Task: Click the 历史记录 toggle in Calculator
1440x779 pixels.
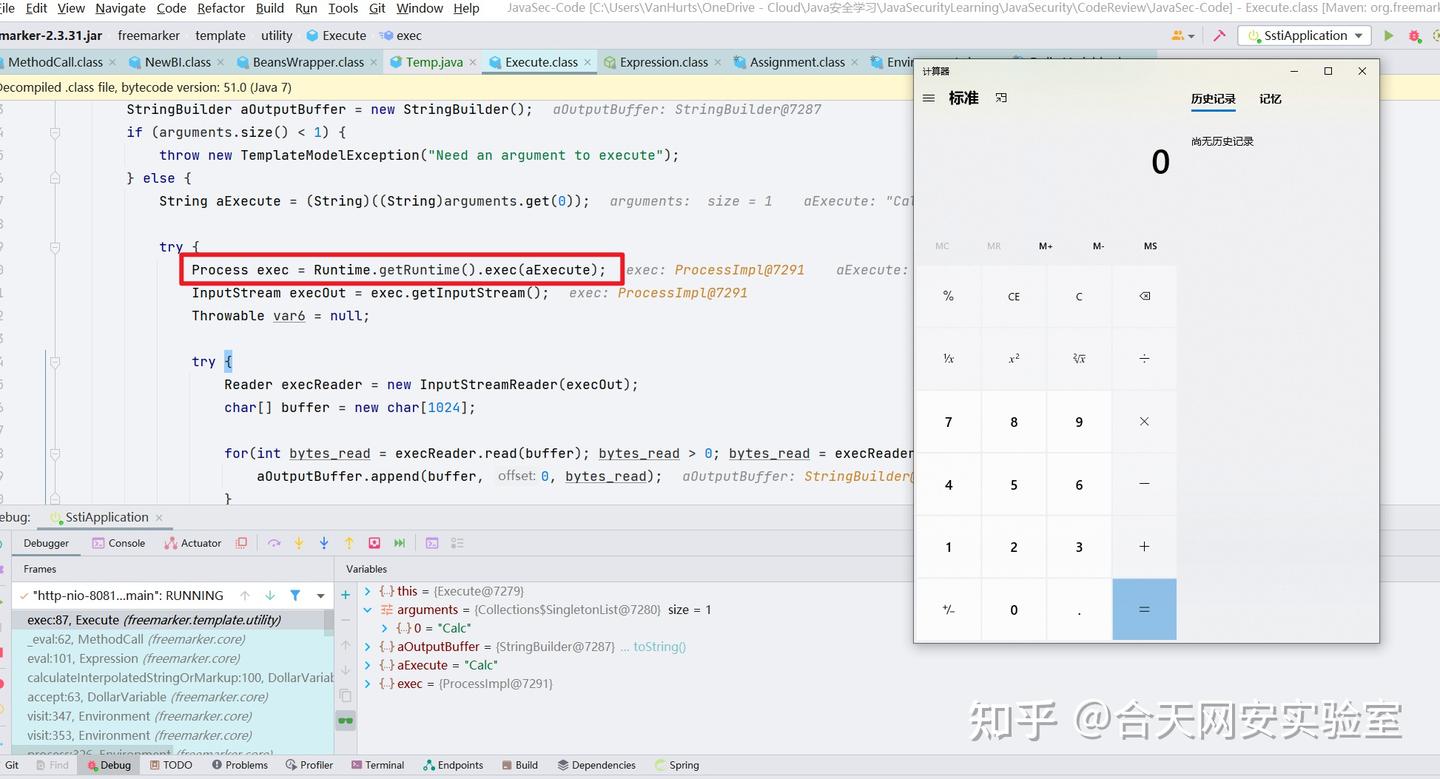Action: tap(1213, 99)
